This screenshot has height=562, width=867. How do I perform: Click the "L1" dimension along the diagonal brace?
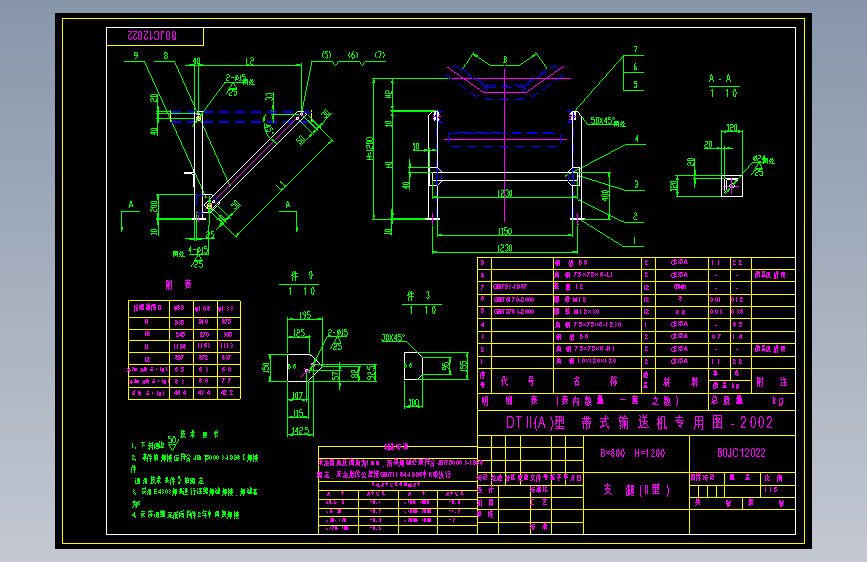[x=281, y=185]
